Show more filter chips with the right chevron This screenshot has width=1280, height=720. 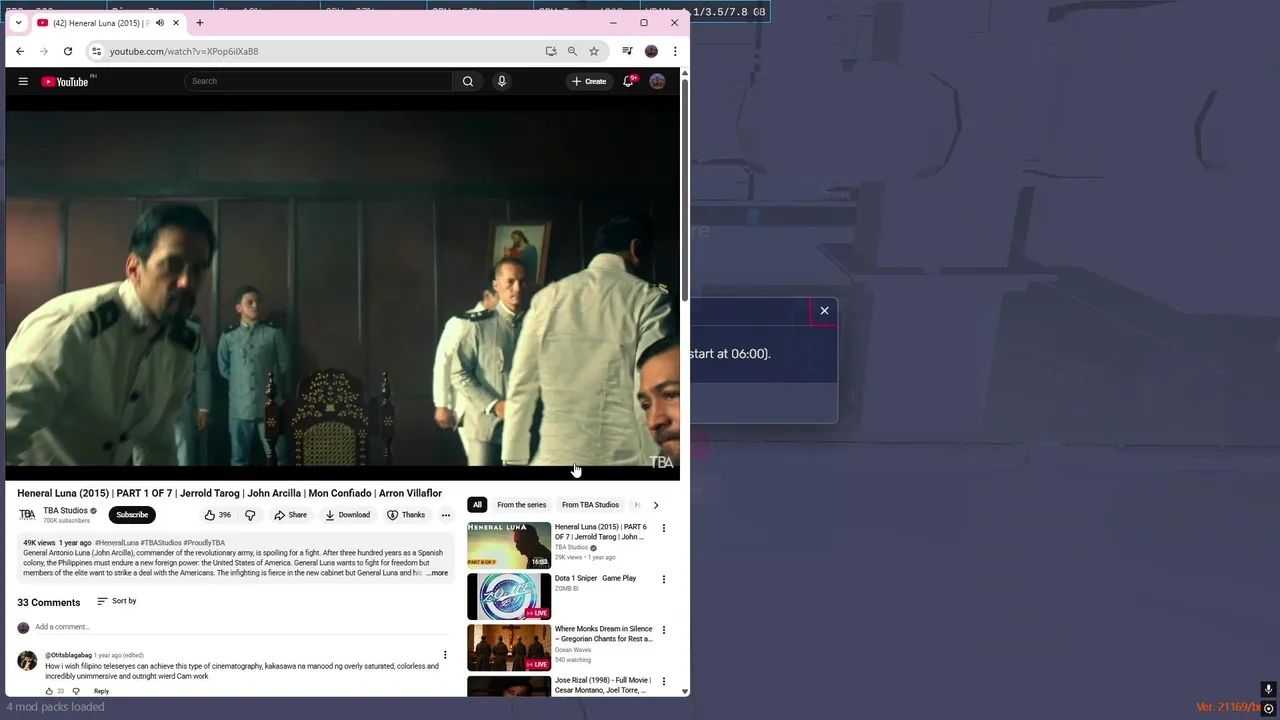click(656, 505)
